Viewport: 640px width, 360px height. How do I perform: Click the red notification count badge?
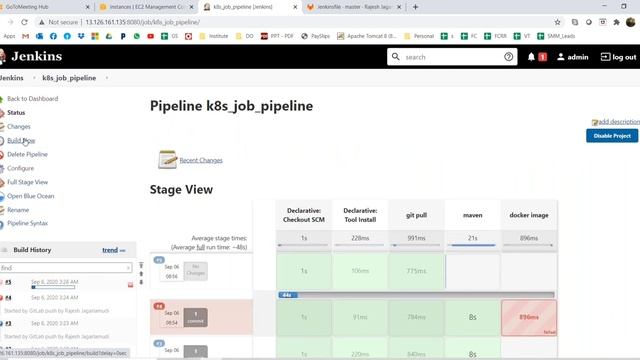(x=542, y=57)
